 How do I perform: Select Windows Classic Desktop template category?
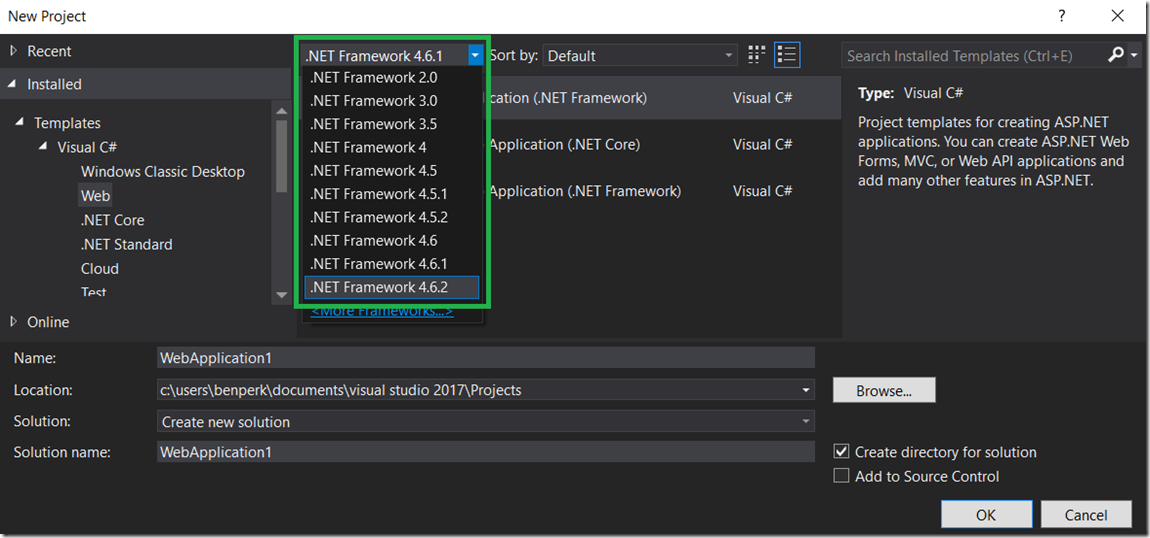tap(163, 172)
